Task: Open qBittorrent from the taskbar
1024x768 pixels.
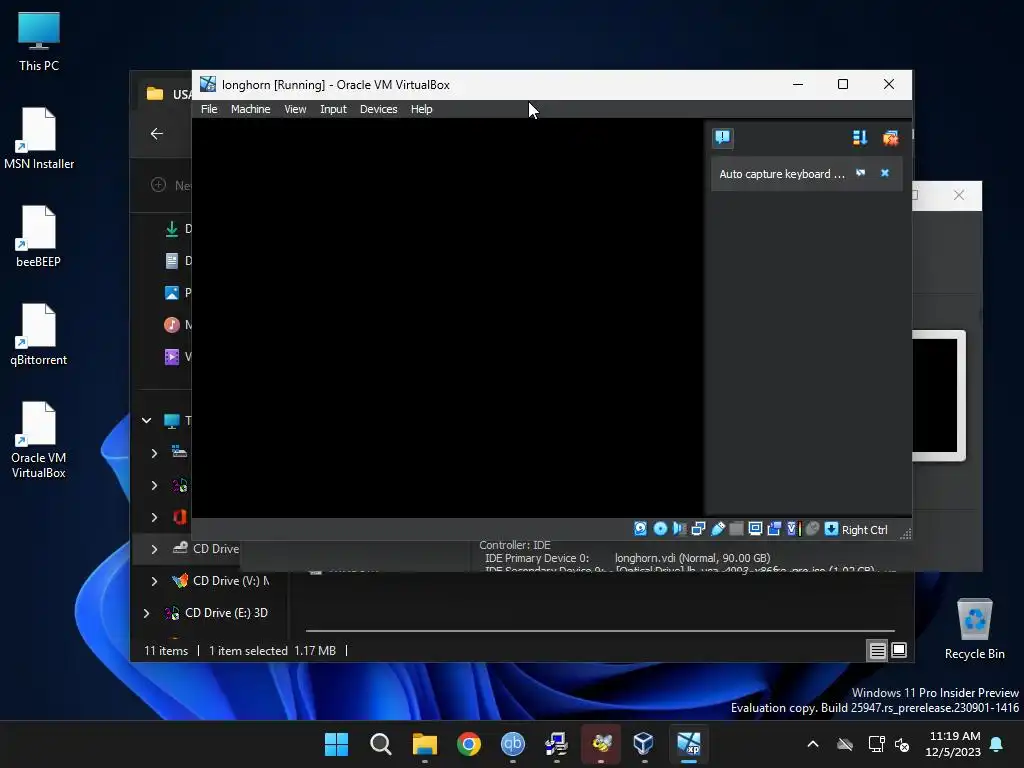Action: [x=513, y=744]
